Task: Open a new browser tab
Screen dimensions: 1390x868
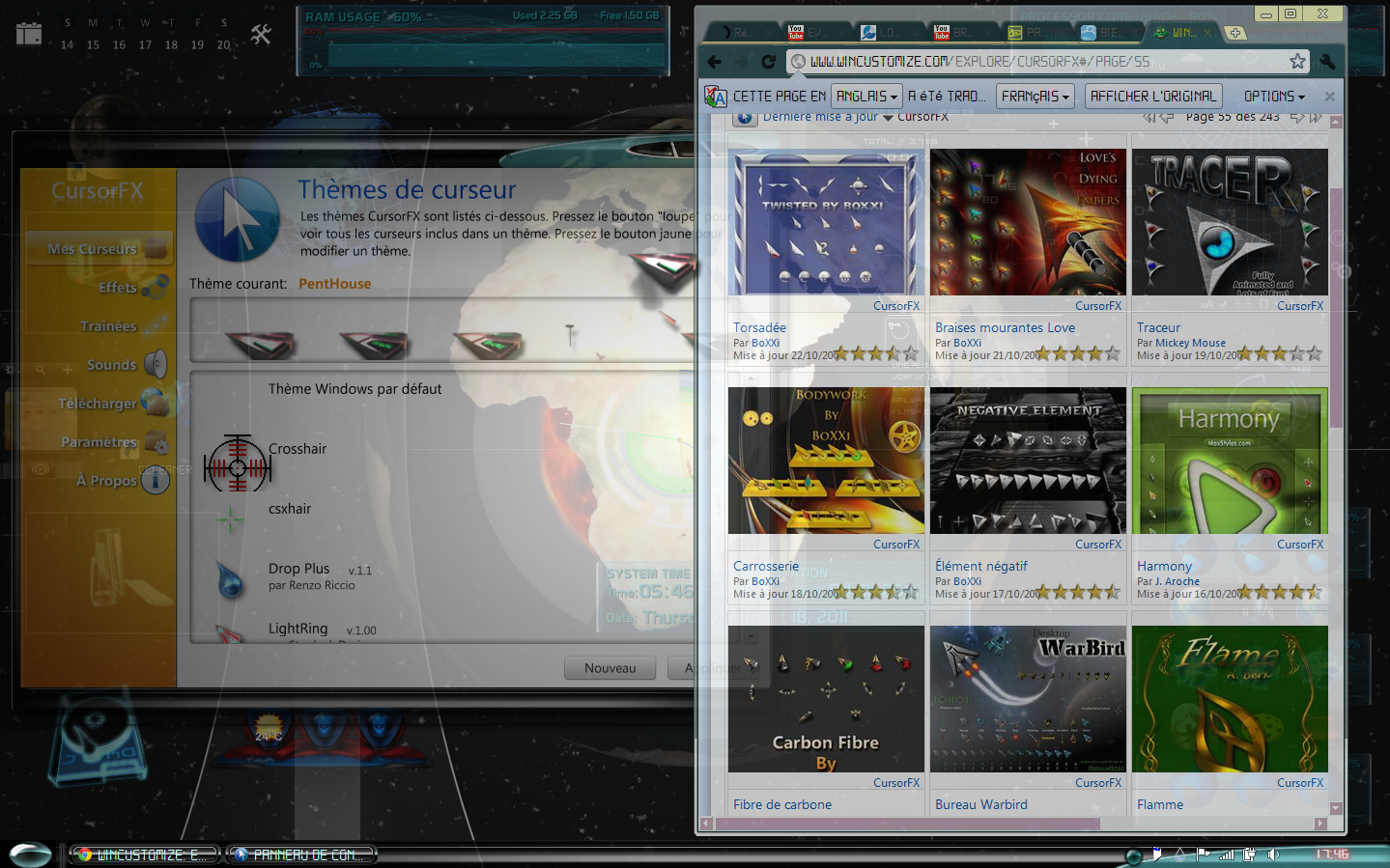Action: [x=1235, y=33]
